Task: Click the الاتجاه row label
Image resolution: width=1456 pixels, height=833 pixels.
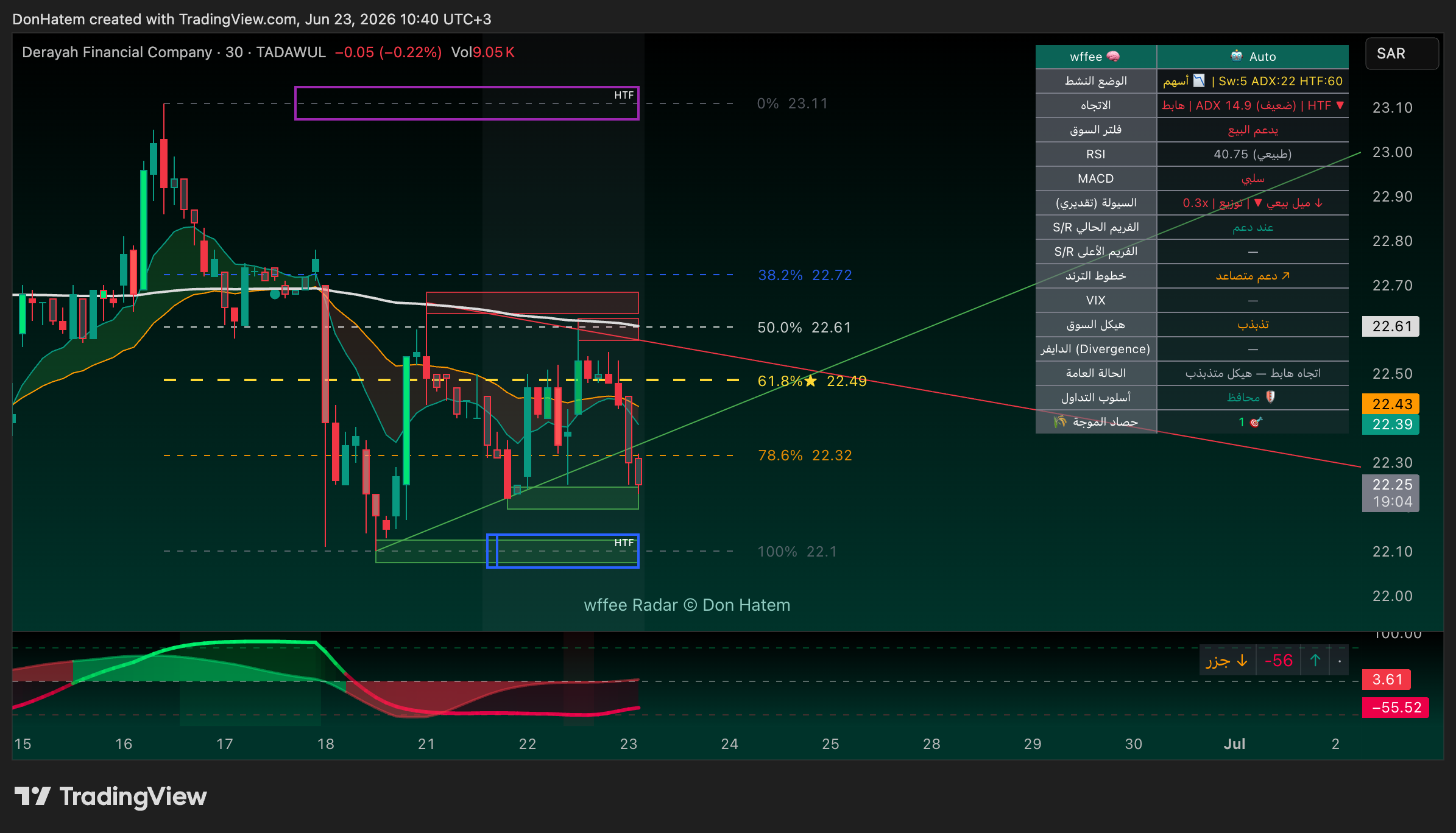Action: [1096, 105]
